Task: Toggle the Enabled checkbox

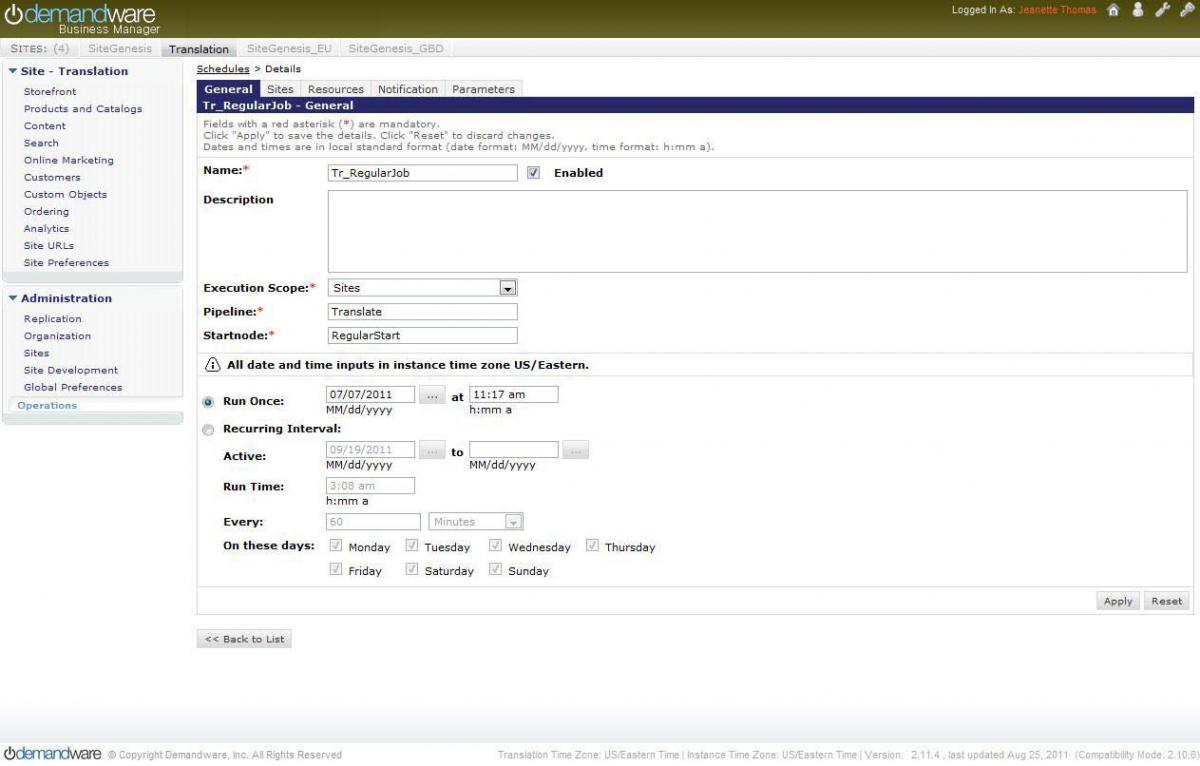Action: point(533,172)
